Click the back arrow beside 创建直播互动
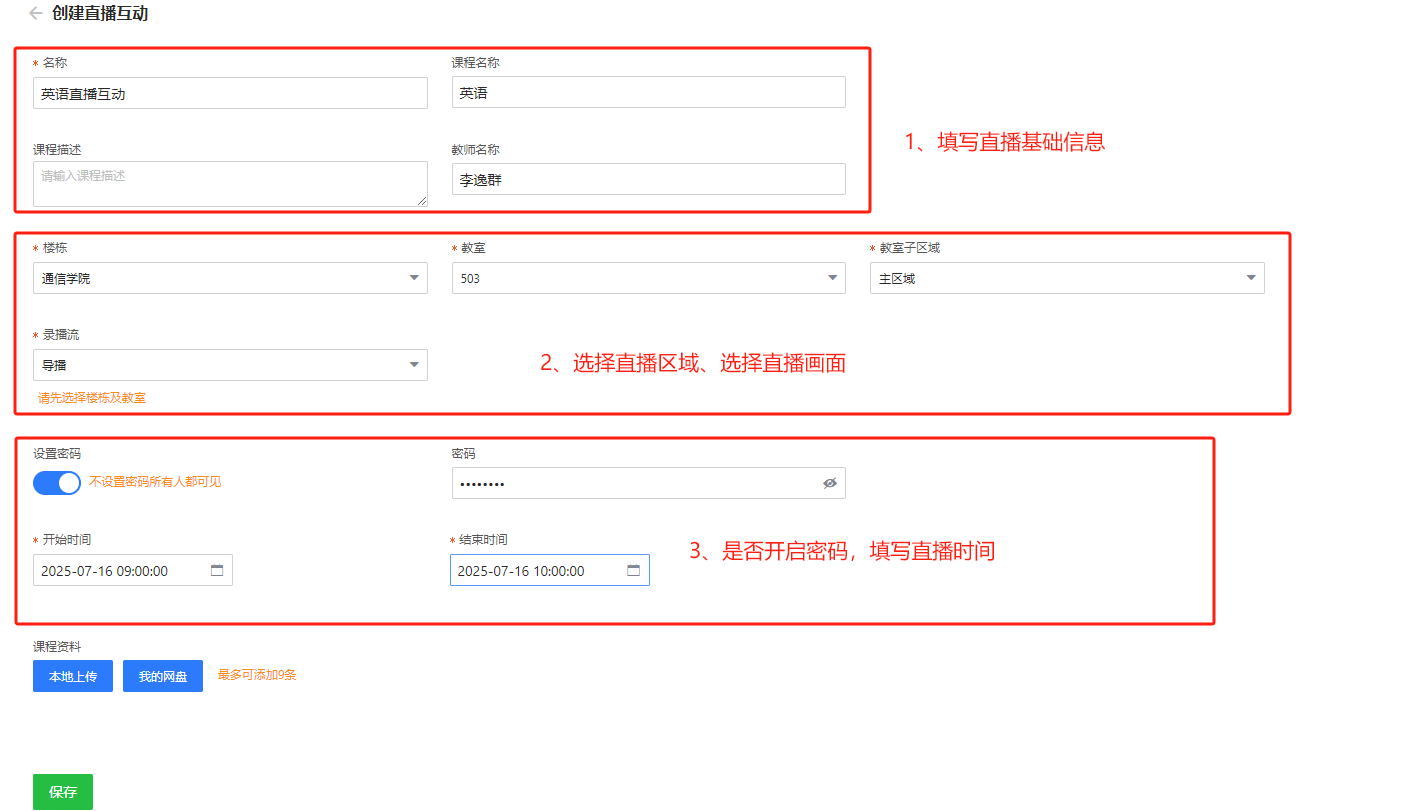 pyautogui.click(x=36, y=14)
